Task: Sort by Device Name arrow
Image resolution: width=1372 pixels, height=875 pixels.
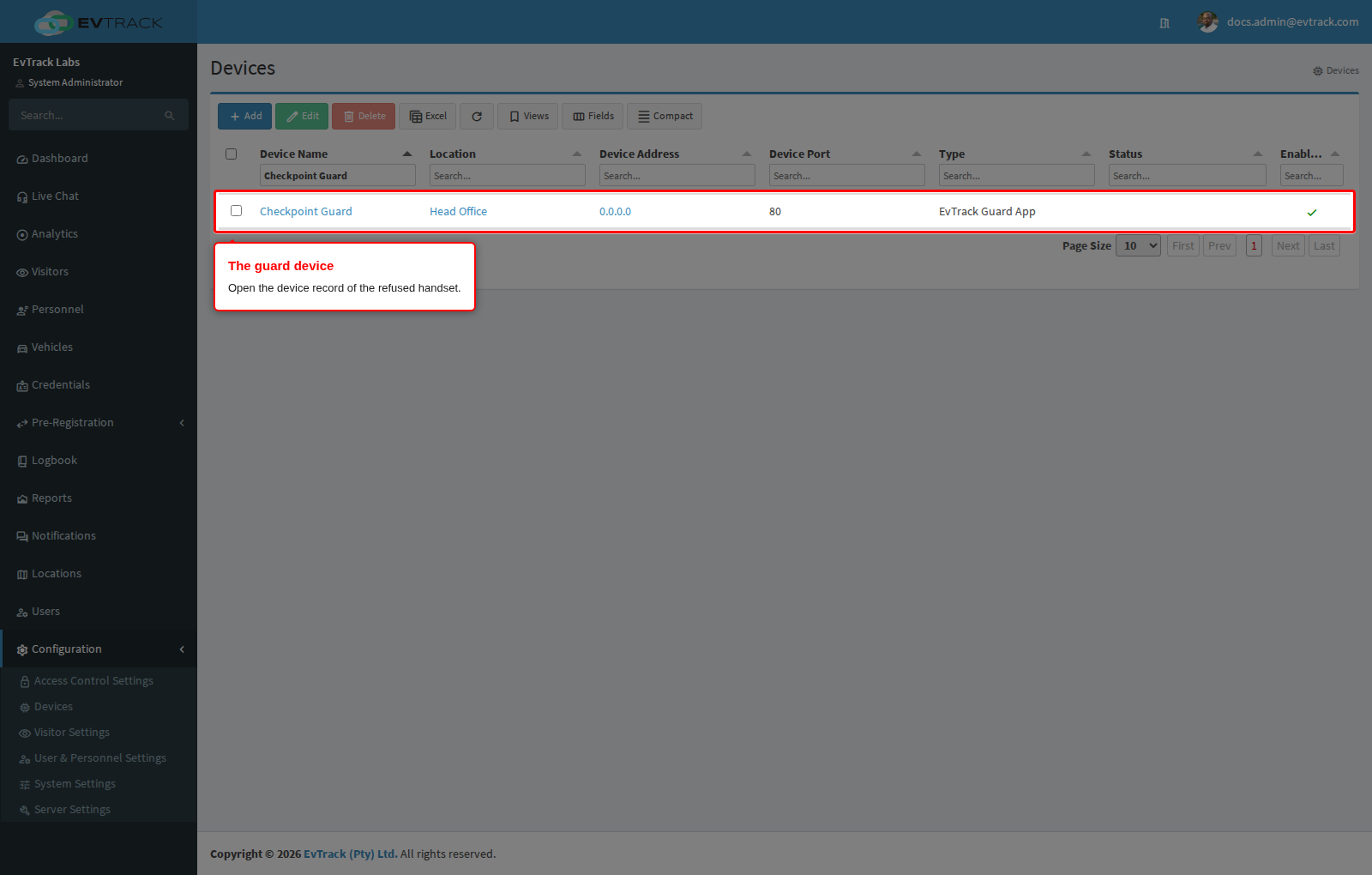Action: point(407,154)
